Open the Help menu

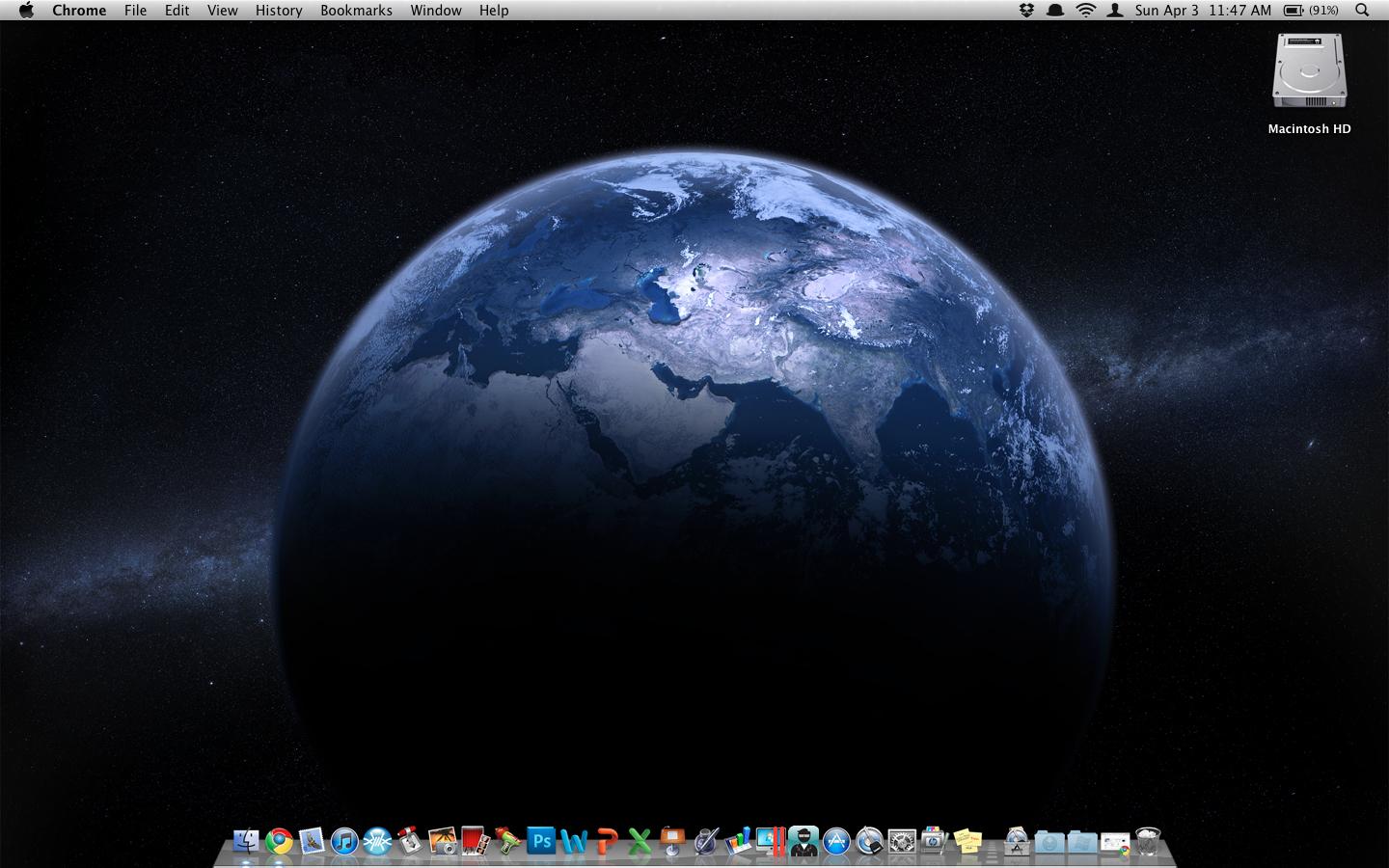click(494, 11)
